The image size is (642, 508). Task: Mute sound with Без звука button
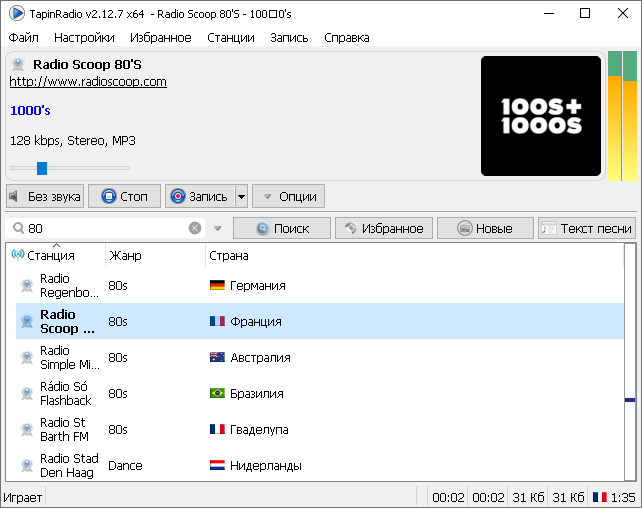(45, 196)
